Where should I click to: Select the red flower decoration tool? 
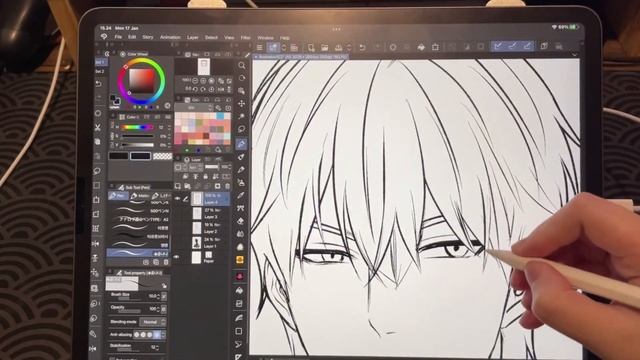(240, 276)
